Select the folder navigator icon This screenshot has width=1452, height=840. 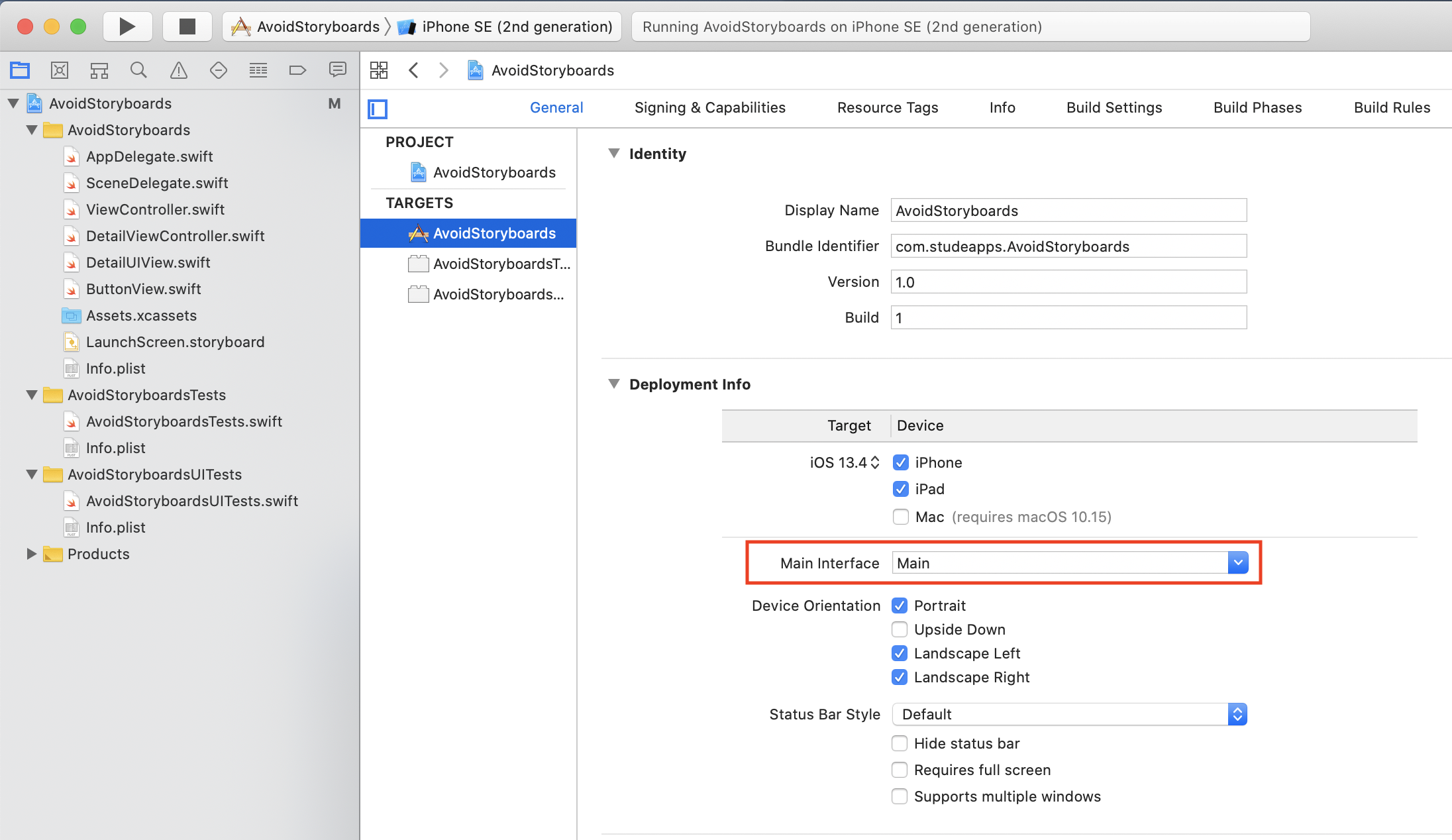click(x=21, y=70)
